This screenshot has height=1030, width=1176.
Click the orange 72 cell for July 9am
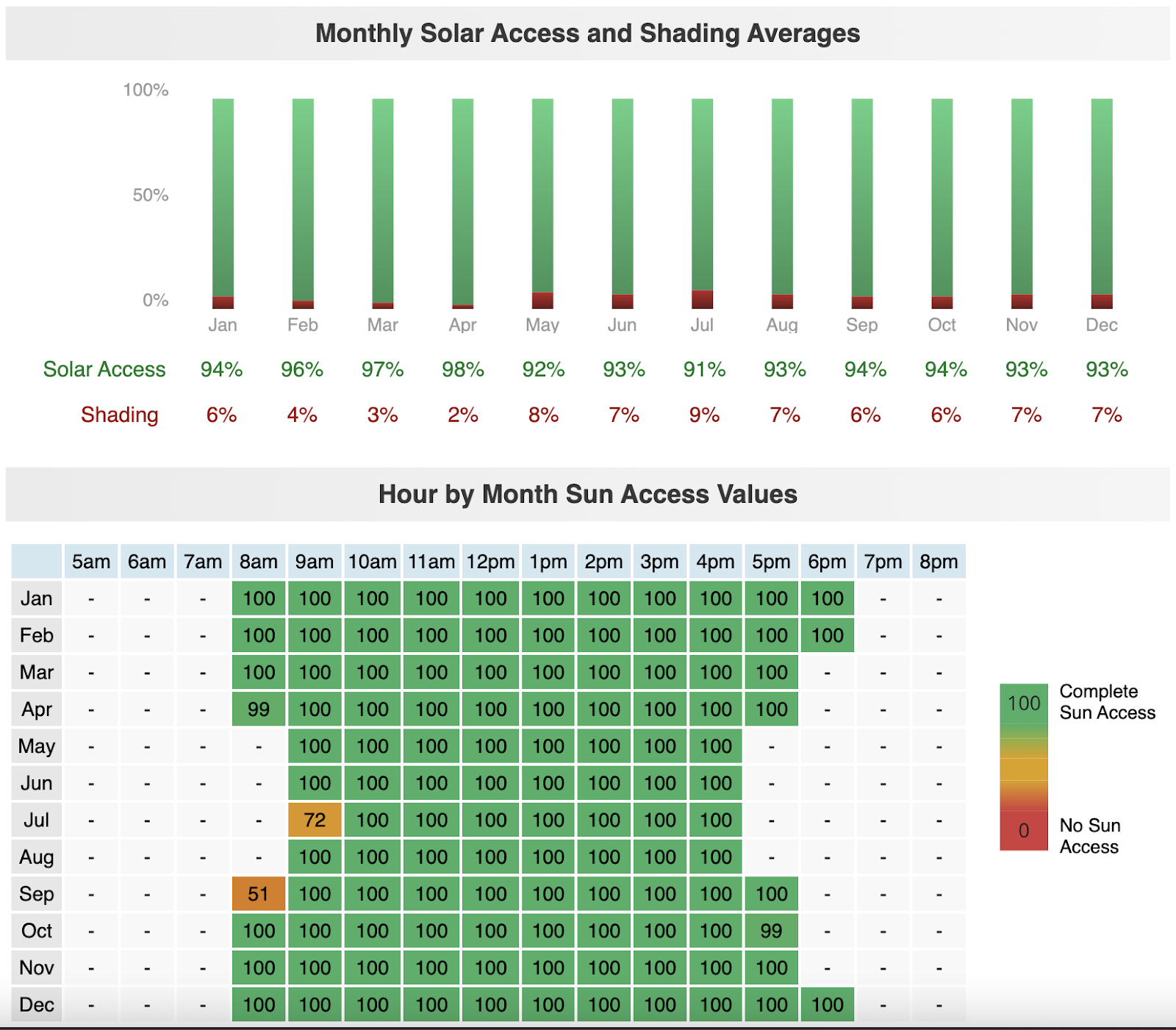[315, 820]
